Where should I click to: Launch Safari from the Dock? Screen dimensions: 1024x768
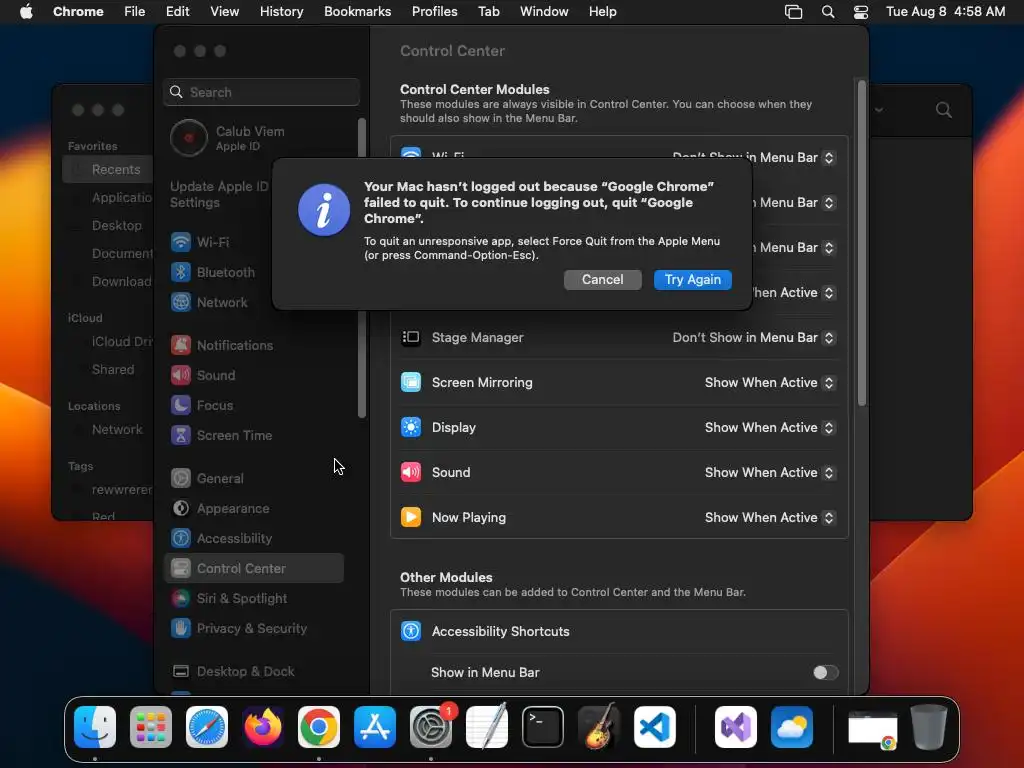[207, 727]
